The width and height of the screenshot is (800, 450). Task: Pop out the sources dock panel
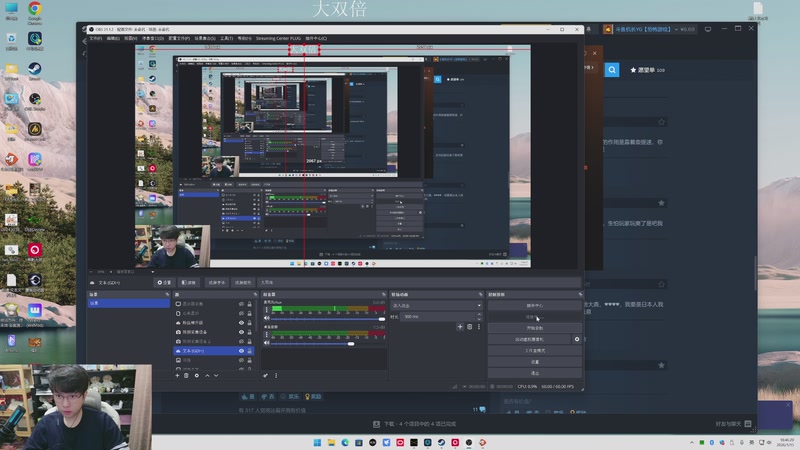(x=256, y=294)
